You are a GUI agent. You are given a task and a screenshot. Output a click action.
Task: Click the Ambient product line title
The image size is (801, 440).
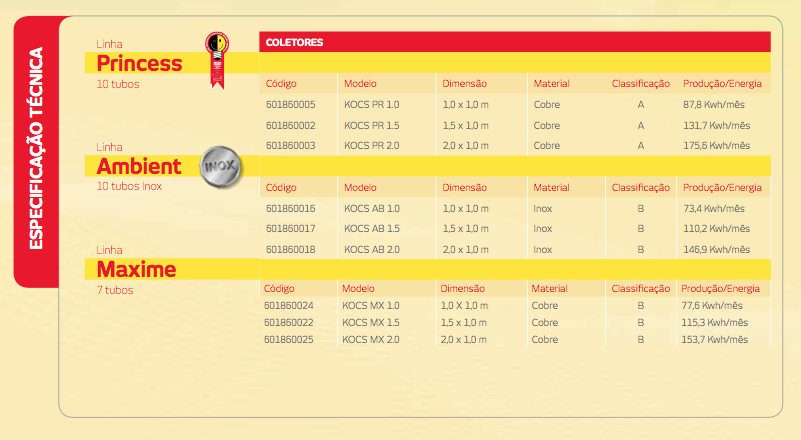coord(139,166)
